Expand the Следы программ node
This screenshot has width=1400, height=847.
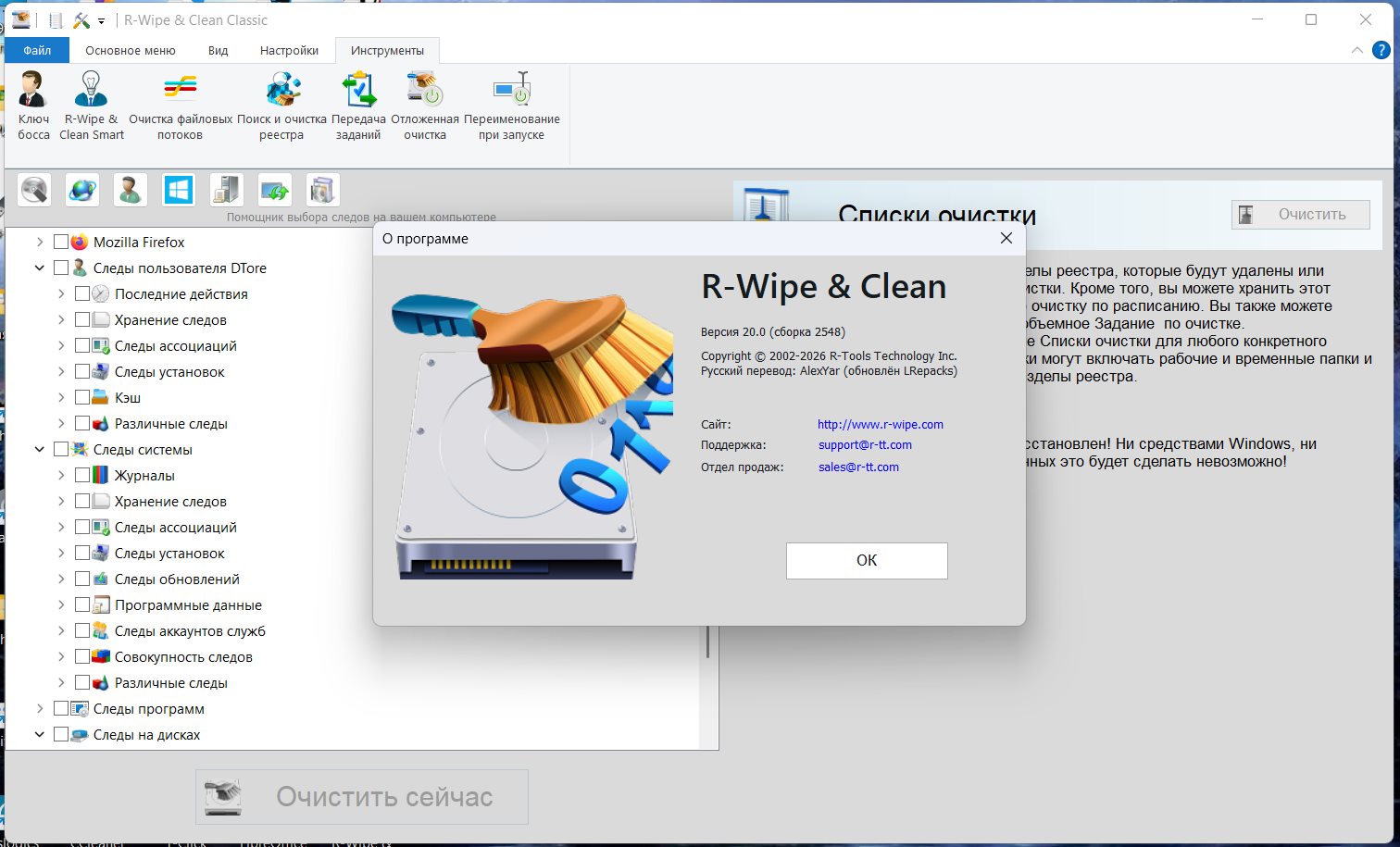coord(40,708)
